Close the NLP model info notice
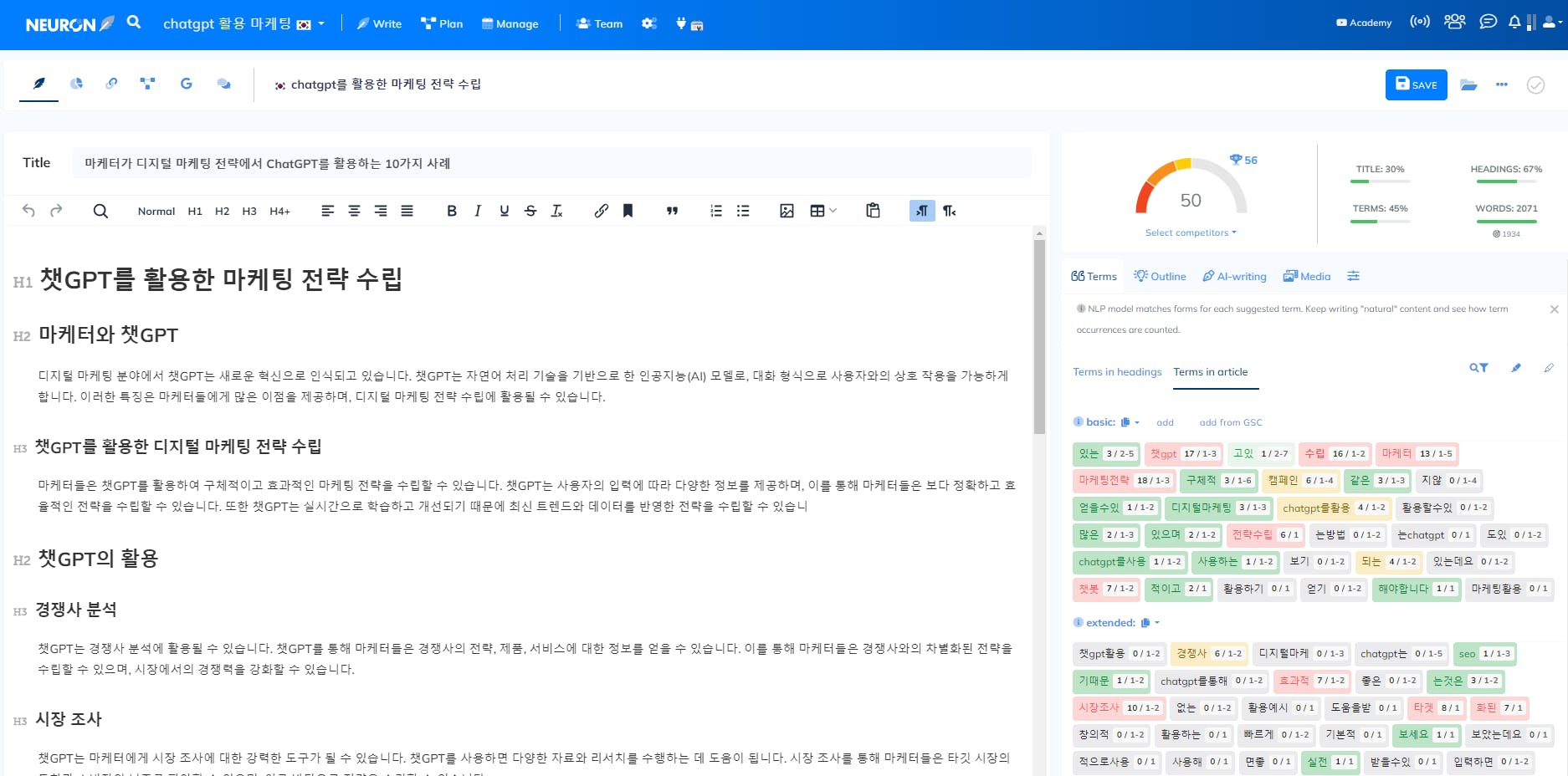This screenshot has height=776, width=1568. pos(1555,309)
